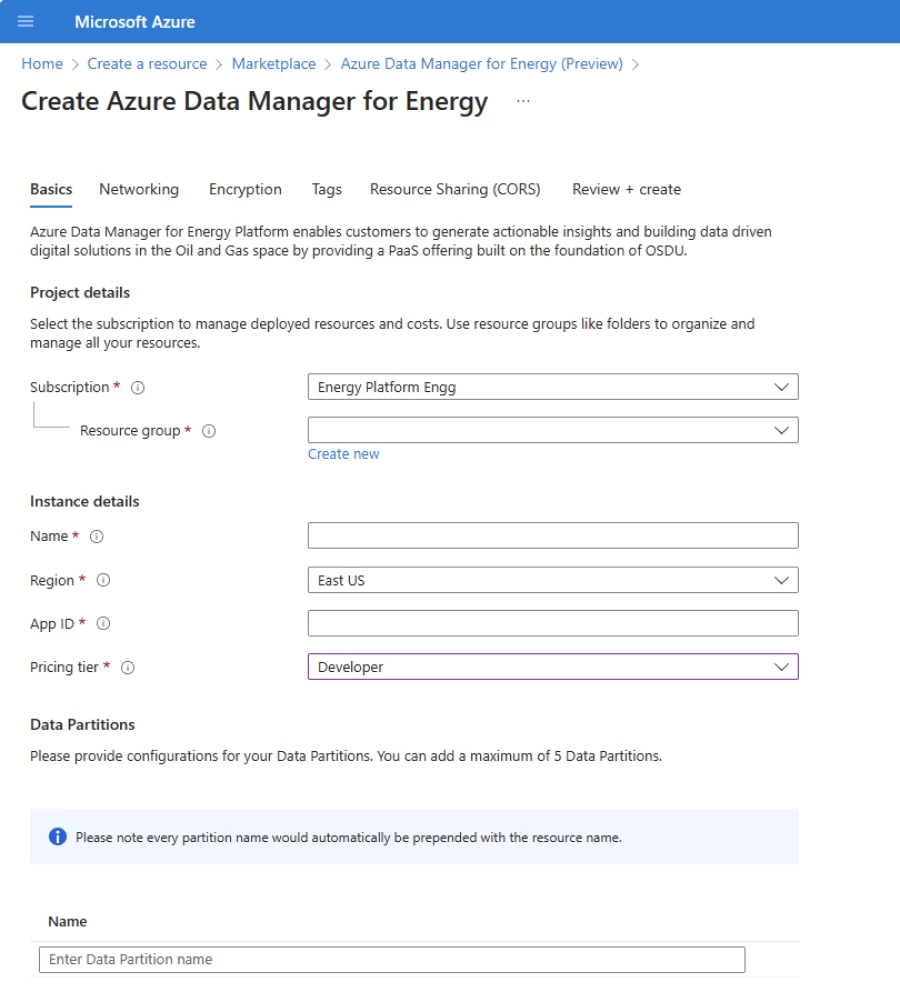Open Pricing tier dropdown showing Developer
Screen dimensions: 900x1002
coord(553,667)
